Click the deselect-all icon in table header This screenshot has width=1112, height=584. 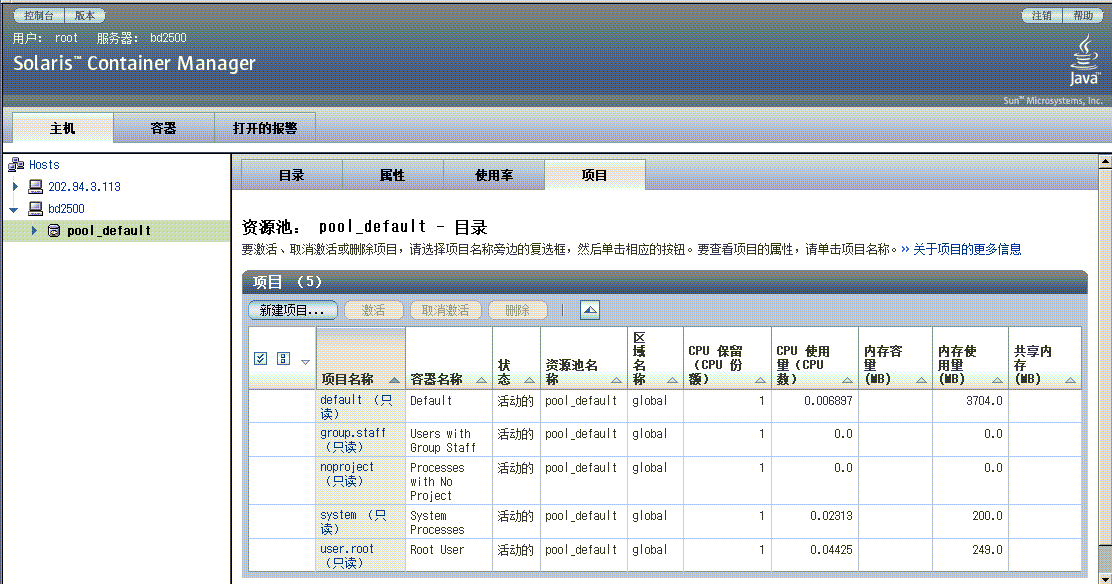pyautogui.click(x=283, y=358)
